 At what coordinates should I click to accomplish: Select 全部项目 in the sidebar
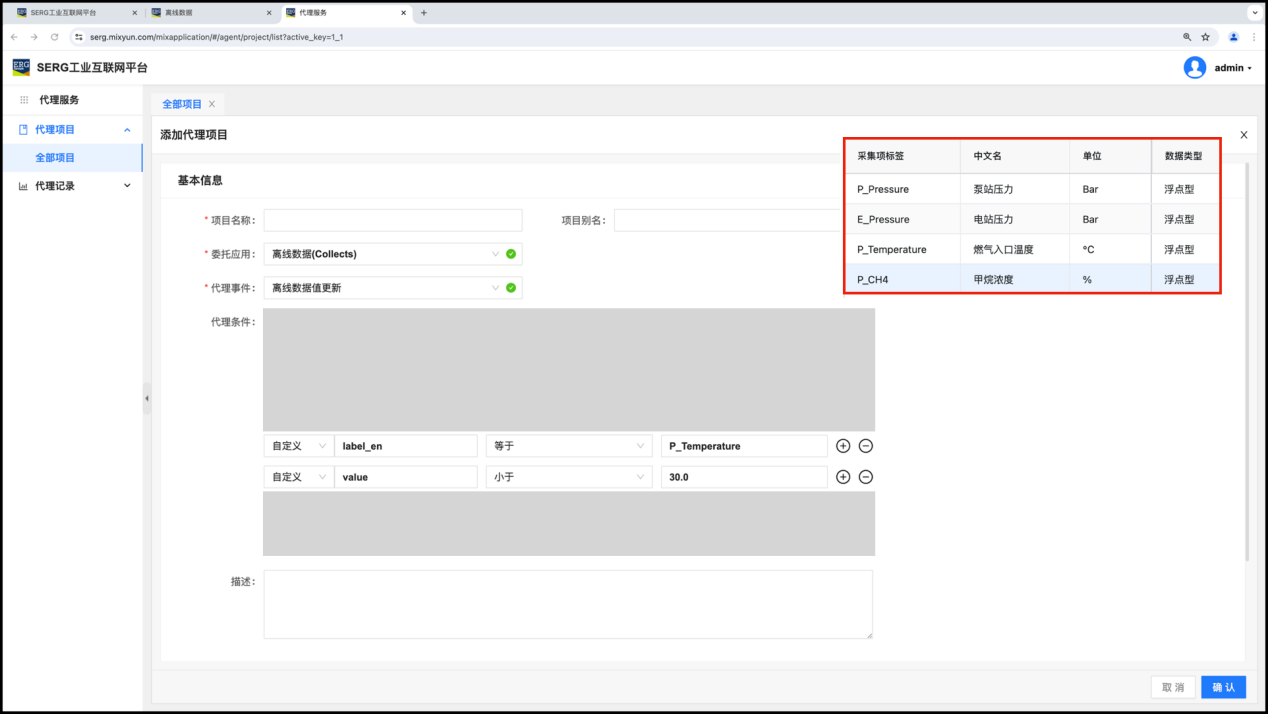click(x=55, y=158)
